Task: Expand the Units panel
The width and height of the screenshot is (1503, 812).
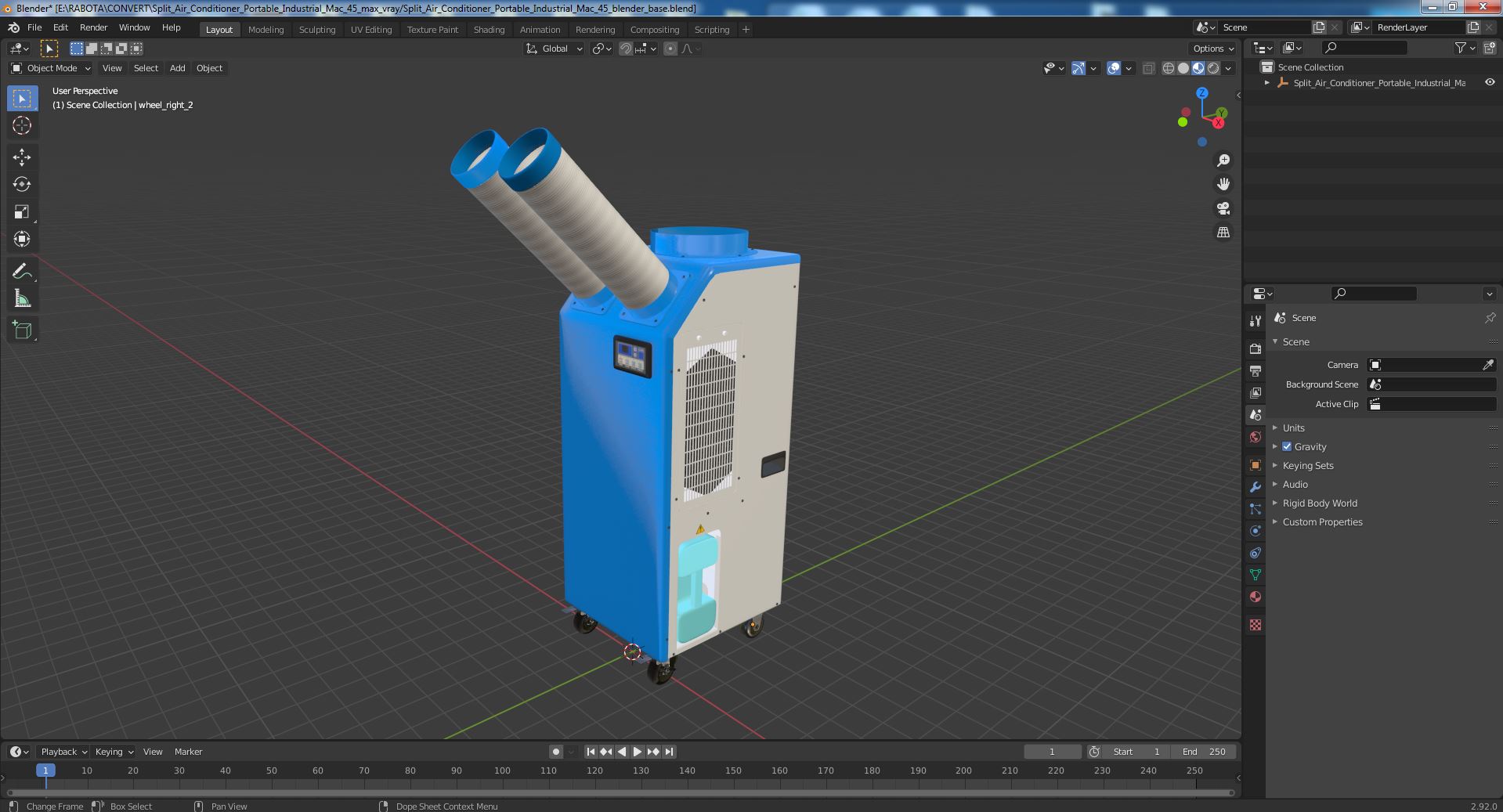Action: [x=1293, y=428]
